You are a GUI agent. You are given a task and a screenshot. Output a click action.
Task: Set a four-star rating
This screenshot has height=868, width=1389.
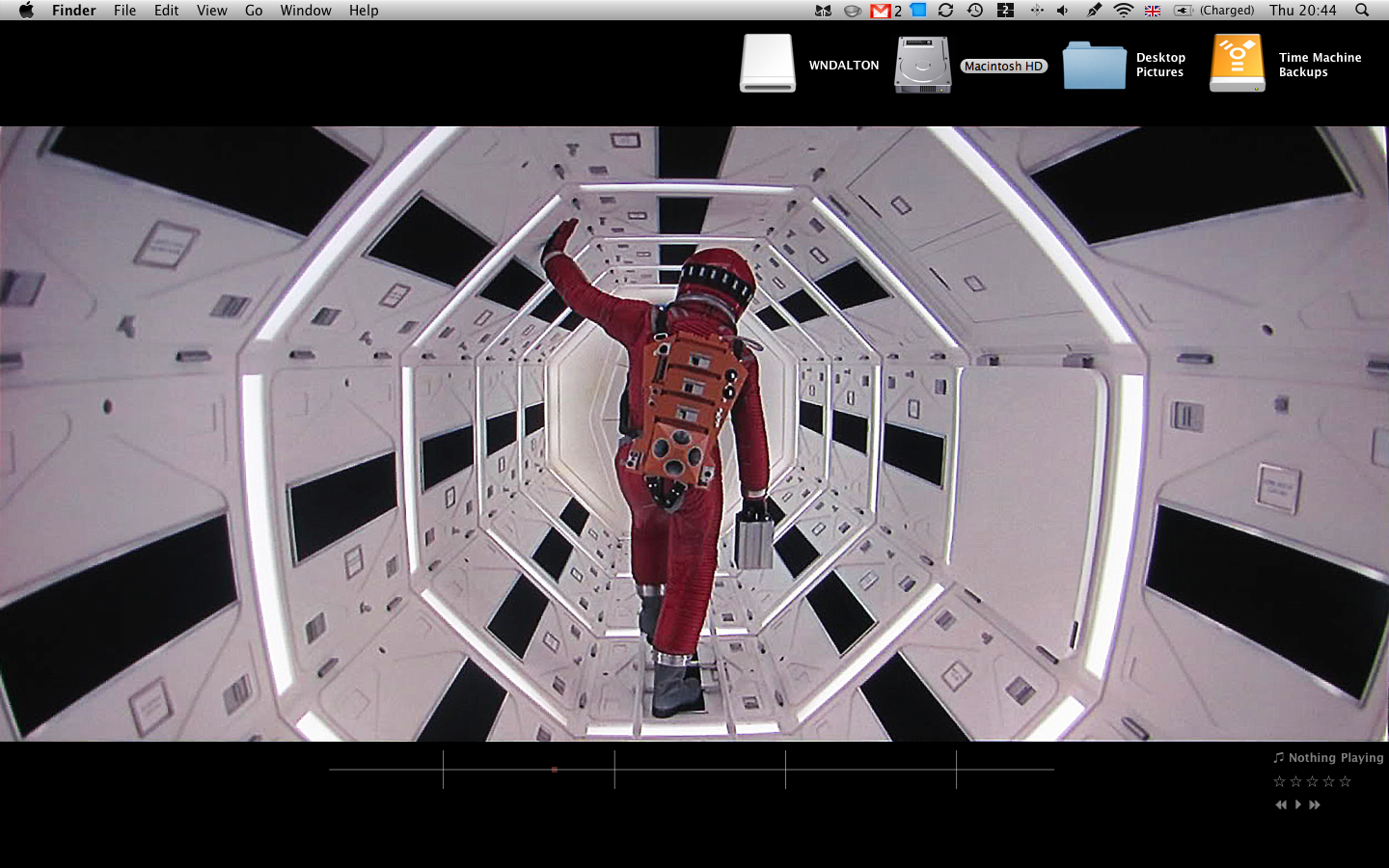point(1328,781)
